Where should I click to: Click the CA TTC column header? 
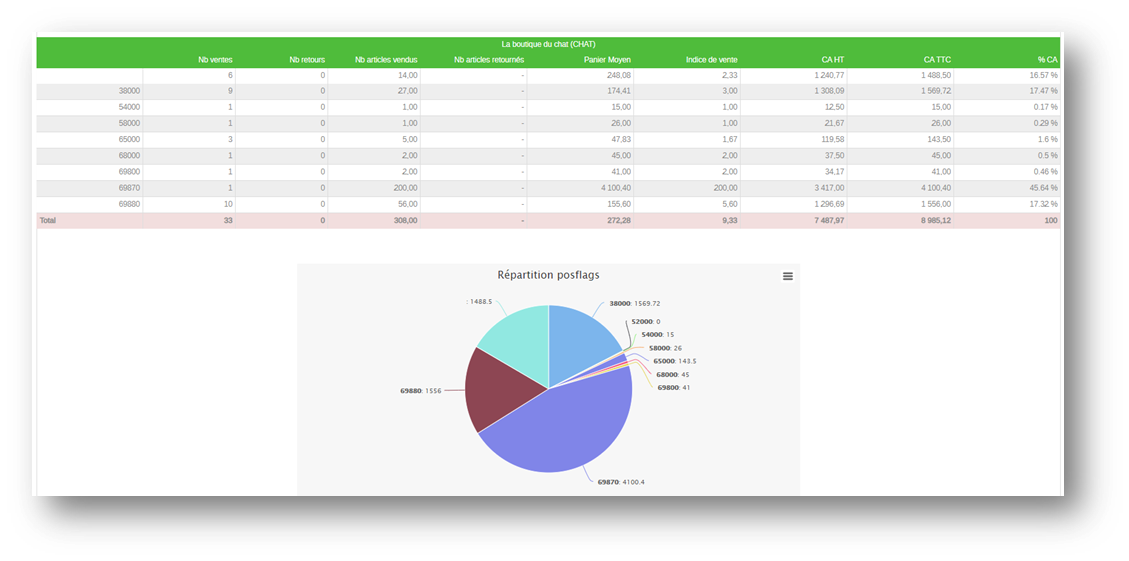coord(936,60)
